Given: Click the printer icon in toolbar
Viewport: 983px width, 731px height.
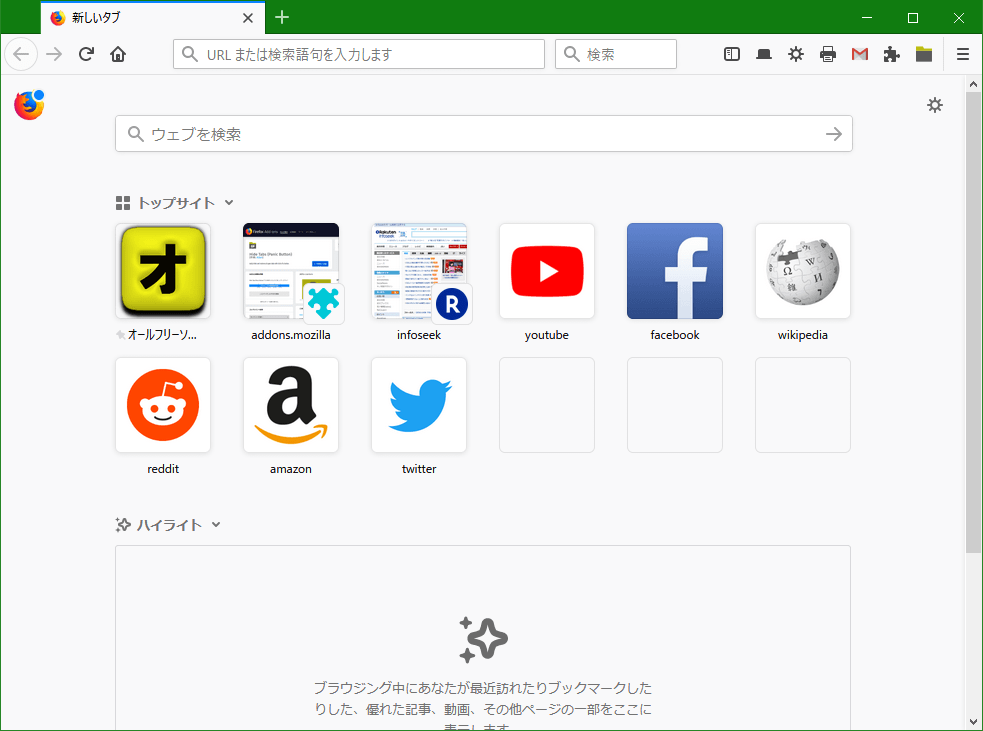Looking at the screenshot, I should (x=828, y=55).
